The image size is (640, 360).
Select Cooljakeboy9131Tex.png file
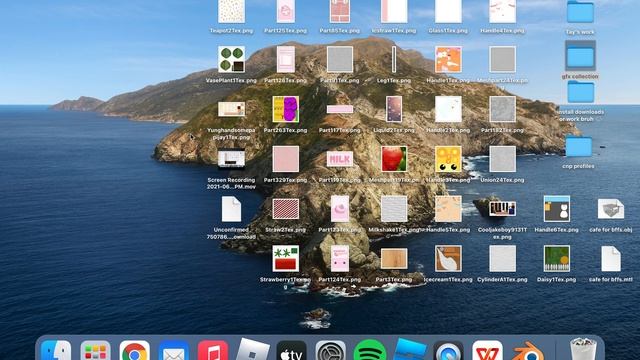502,209
